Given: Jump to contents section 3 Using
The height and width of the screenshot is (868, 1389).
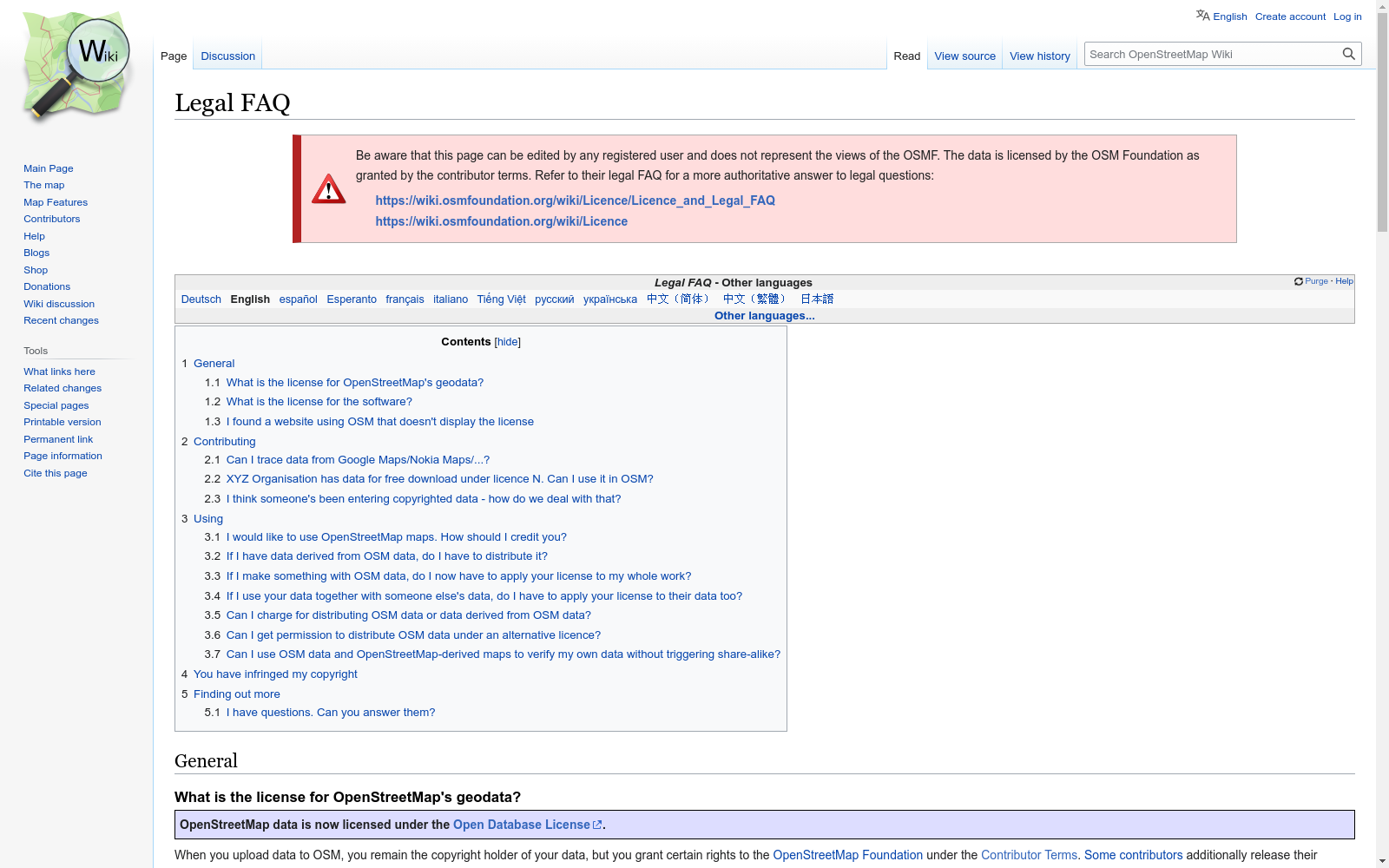Looking at the screenshot, I should click(207, 519).
